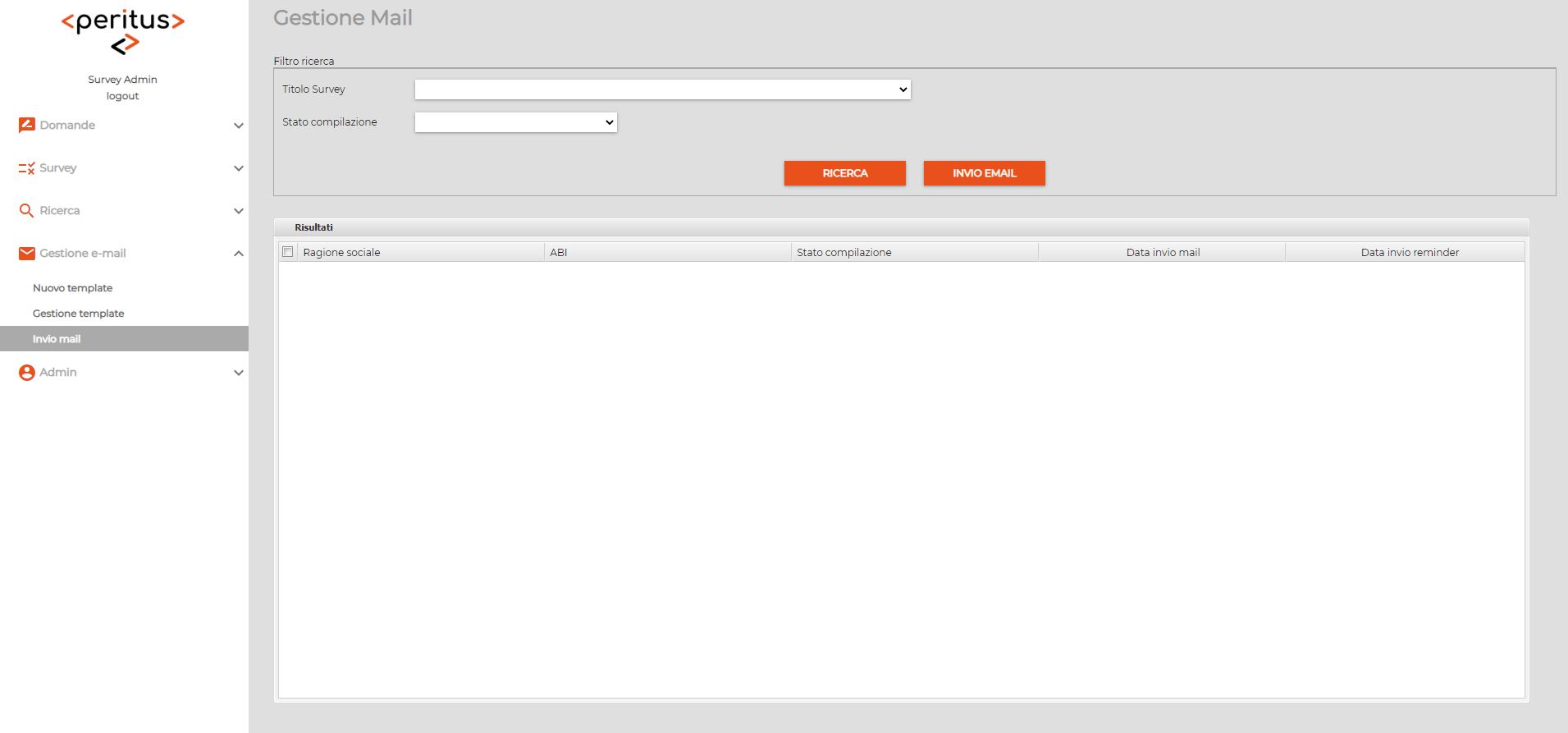
Task: Click the Domande pencil icon
Action: pos(26,125)
